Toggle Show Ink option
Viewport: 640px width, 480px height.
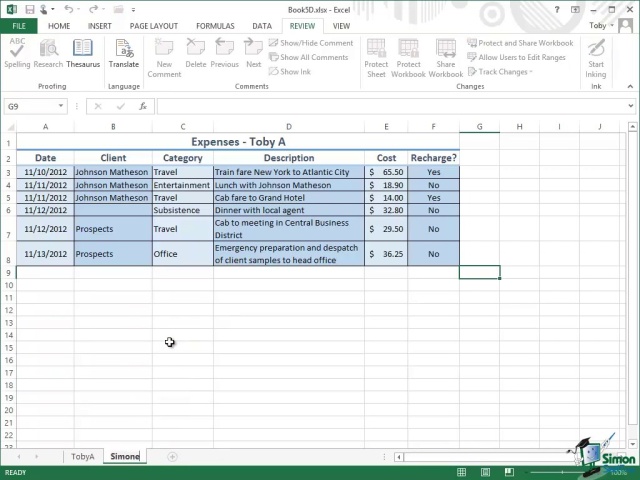294,71
